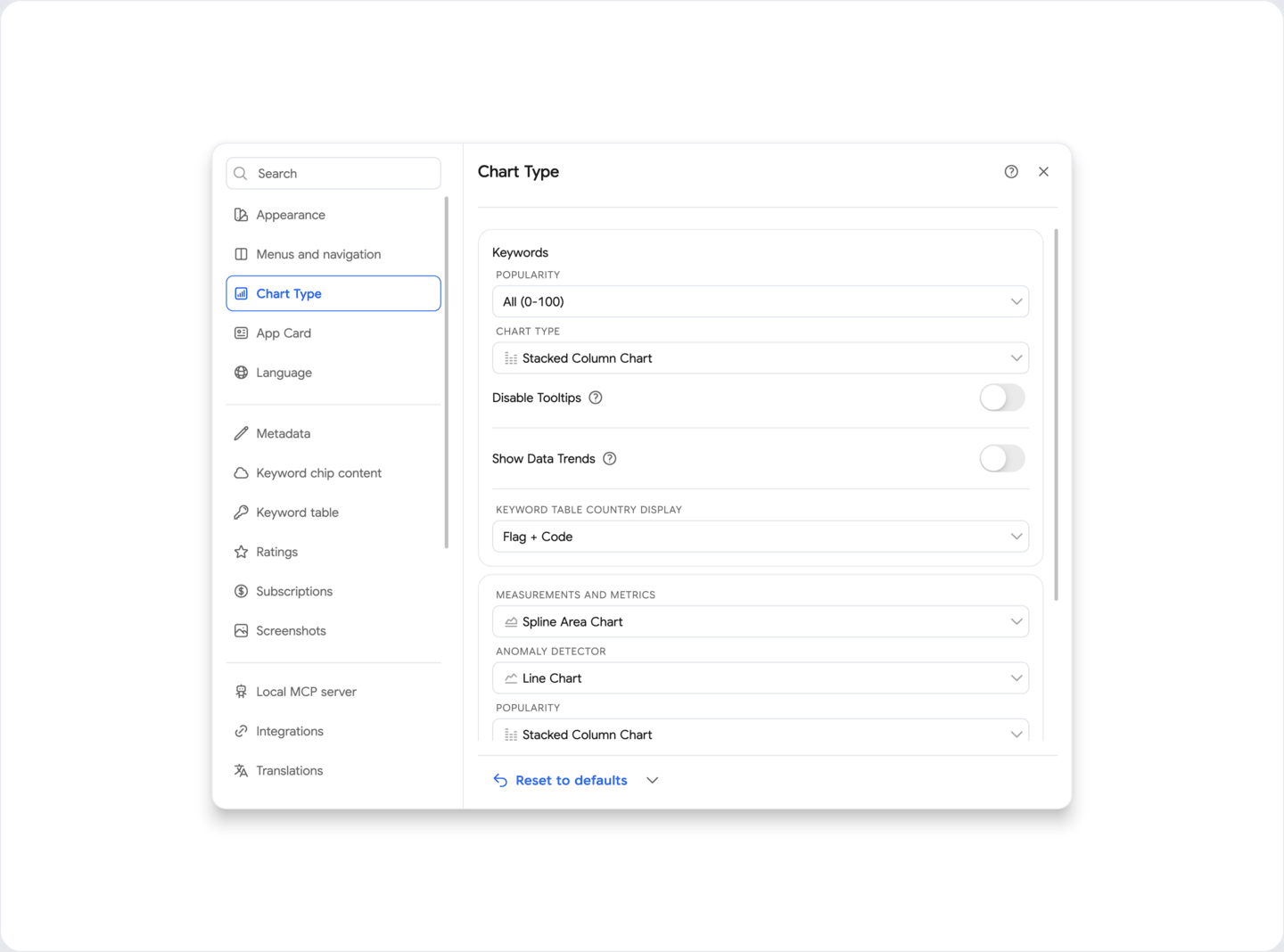Viewport: 1284px width, 952px height.
Task: Click the Local MCP server icon
Action: click(x=241, y=692)
